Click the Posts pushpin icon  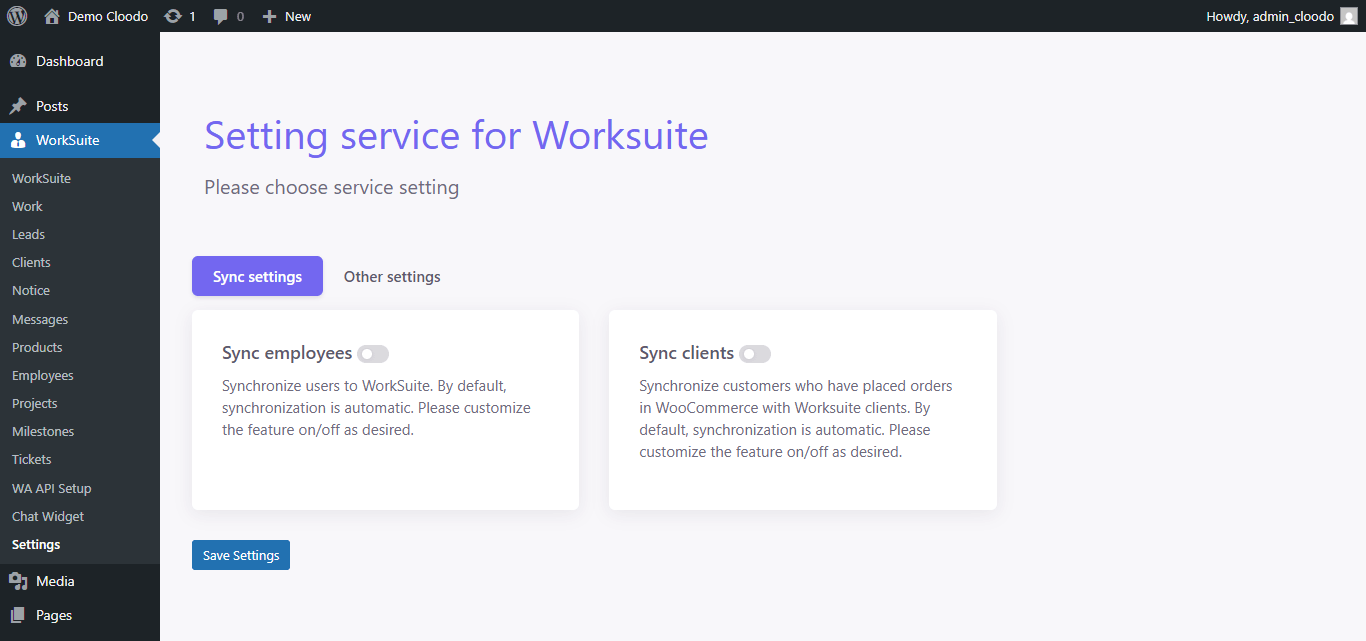click(18, 106)
